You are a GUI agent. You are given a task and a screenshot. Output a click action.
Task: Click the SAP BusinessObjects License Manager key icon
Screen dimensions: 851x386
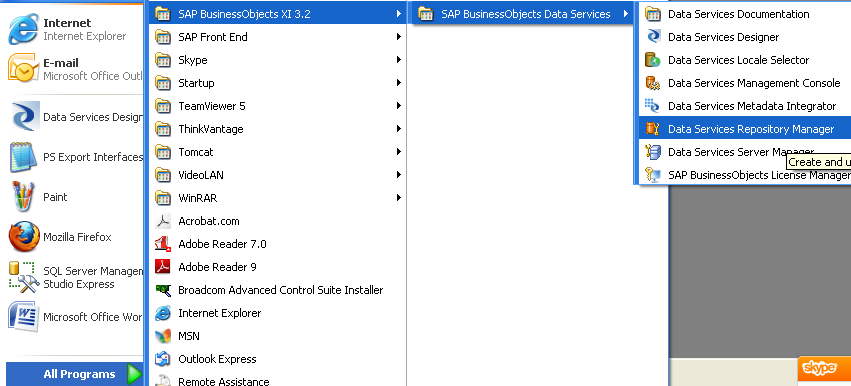coord(653,175)
